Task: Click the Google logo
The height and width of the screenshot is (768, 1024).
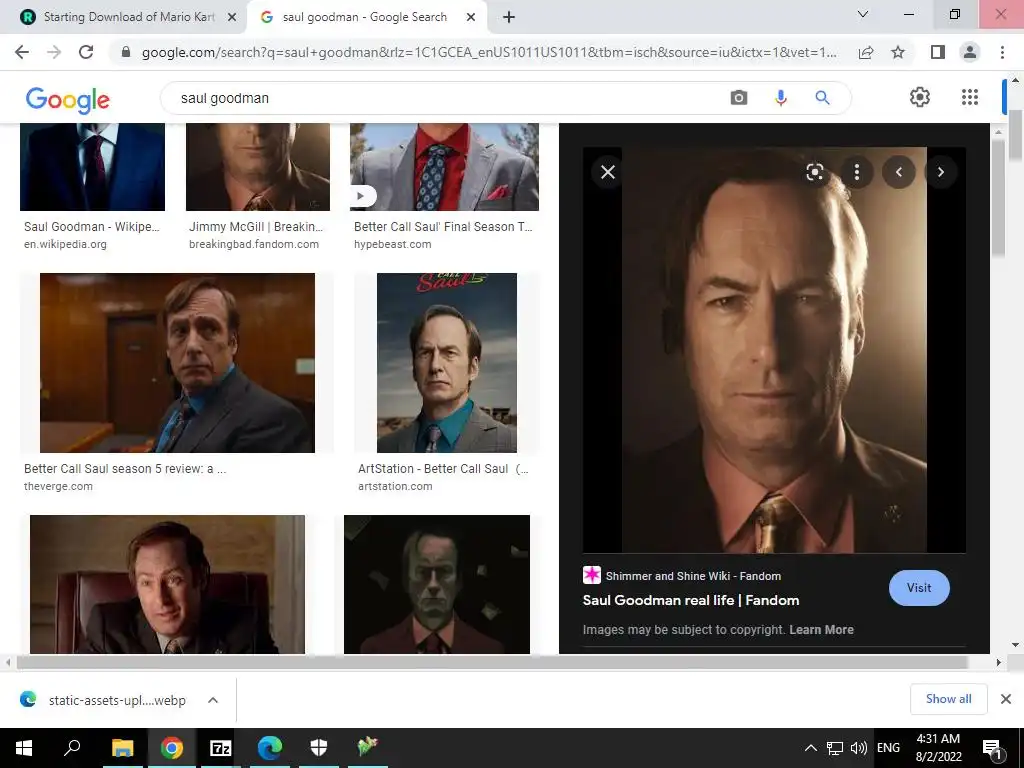Action: point(68,99)
